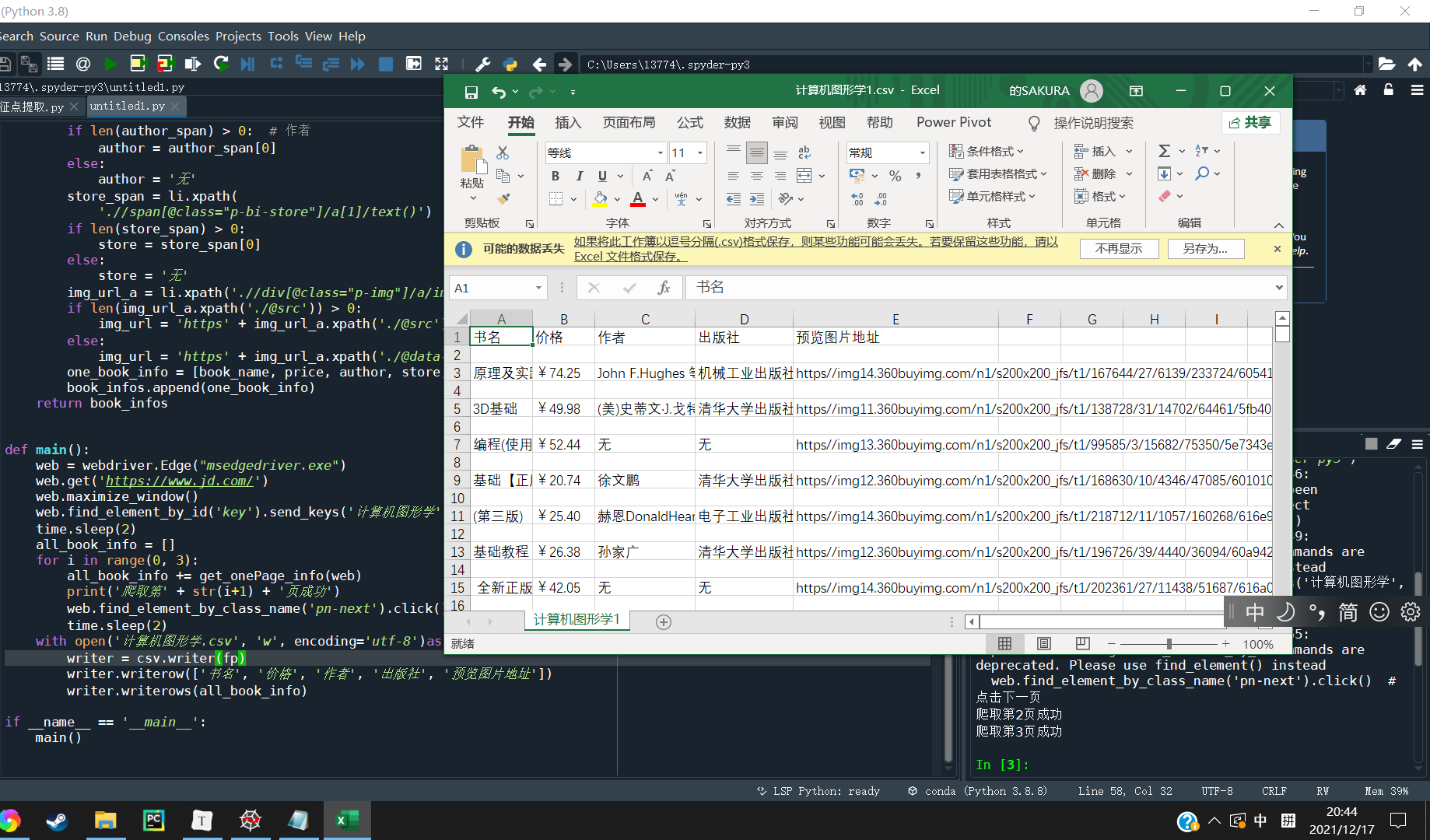Click the Excel save icon in title bar

[471, 92]
